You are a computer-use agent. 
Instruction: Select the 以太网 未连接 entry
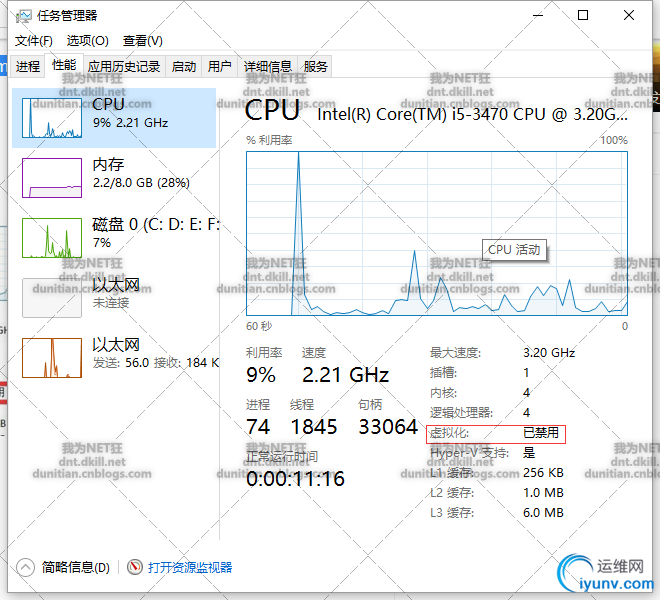[x=114, y=298]
